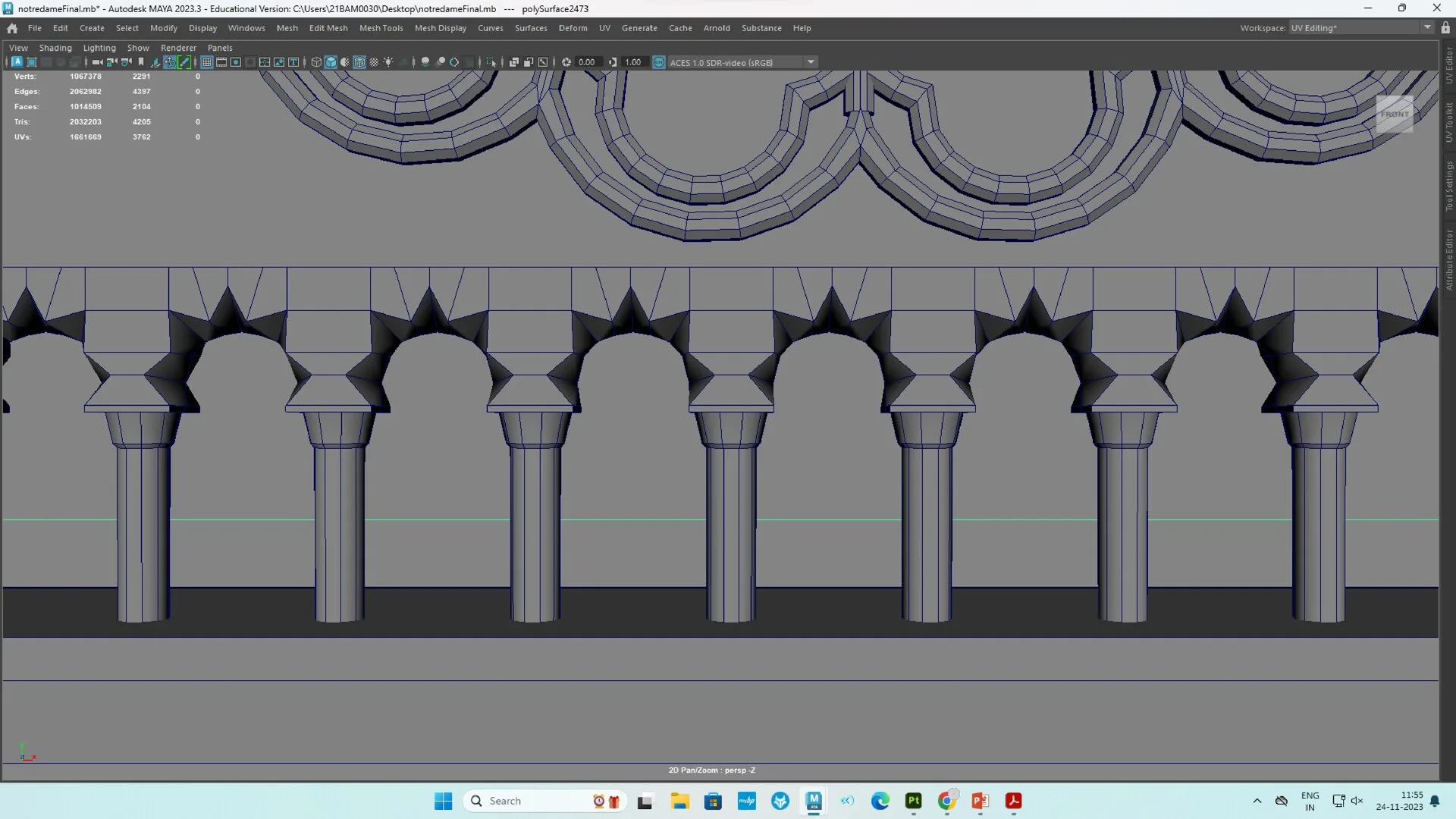Open the Arnold menu

(x=717, y=28)
